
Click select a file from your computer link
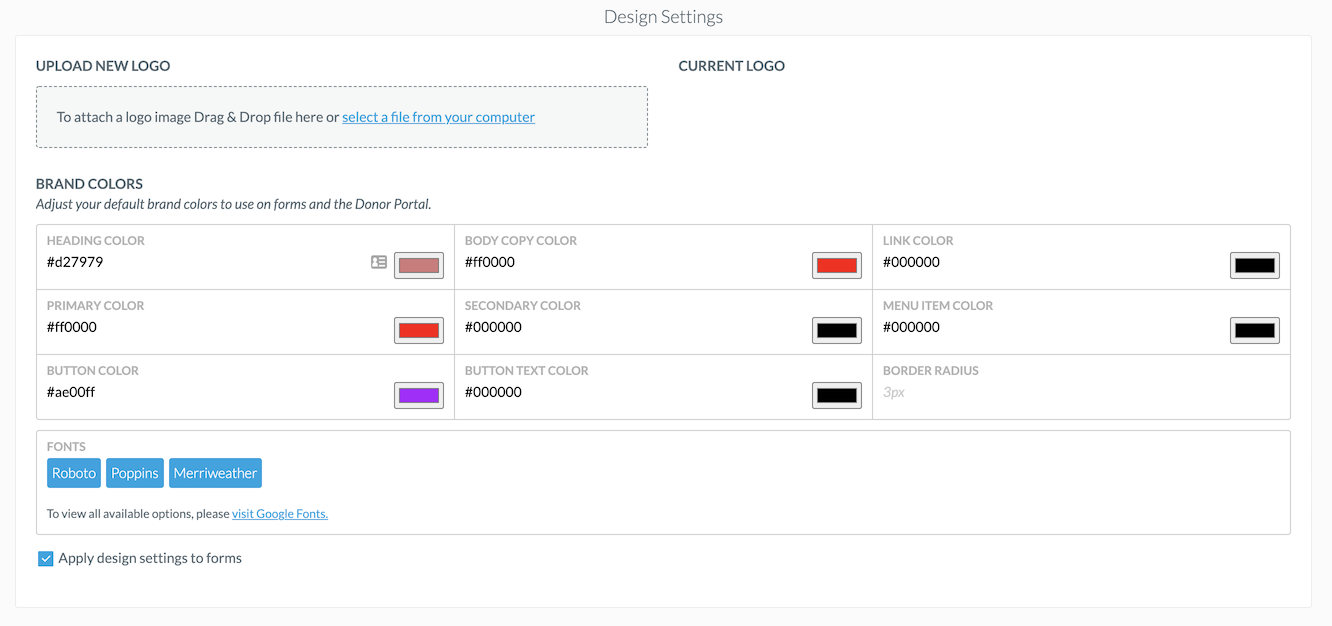point(438,117)
